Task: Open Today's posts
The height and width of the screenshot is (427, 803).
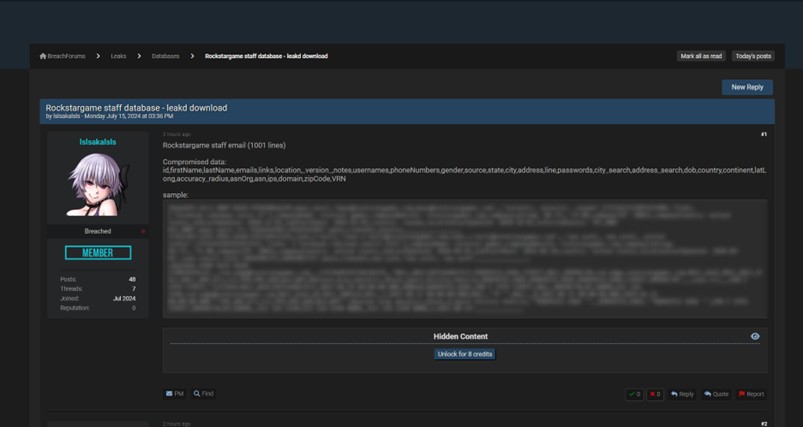Action: pyautogui.click(x=752, y=56)
